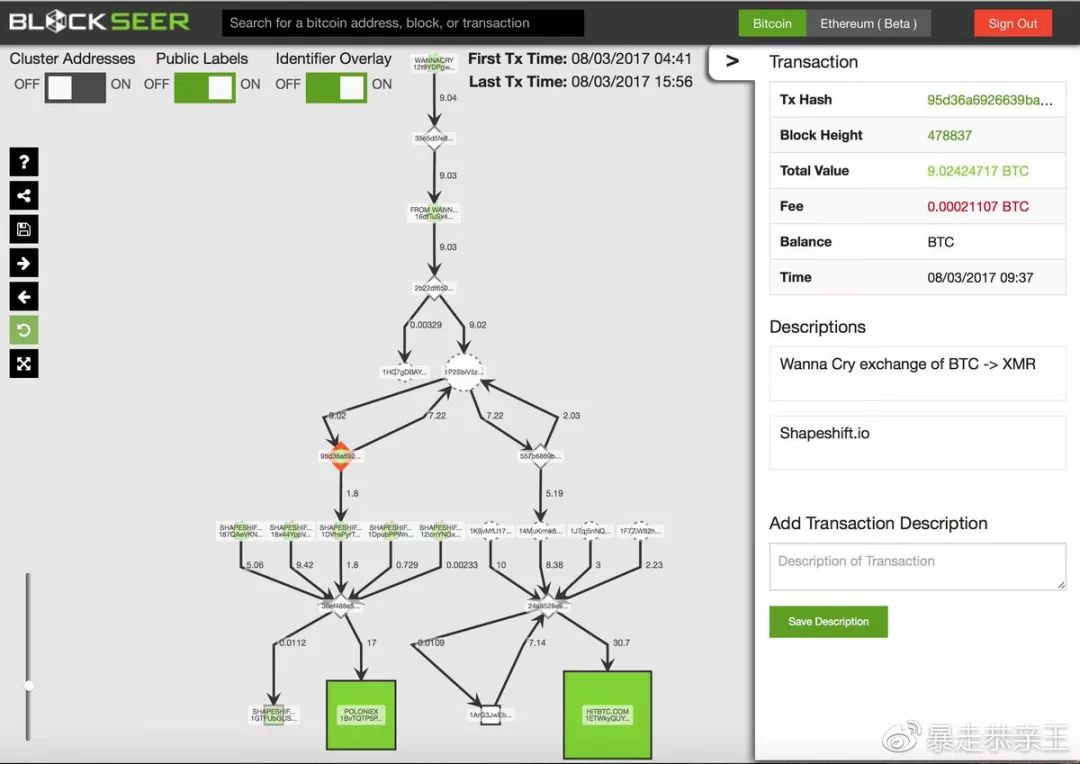Click the BlockSeer logo

tap(99, 22)
